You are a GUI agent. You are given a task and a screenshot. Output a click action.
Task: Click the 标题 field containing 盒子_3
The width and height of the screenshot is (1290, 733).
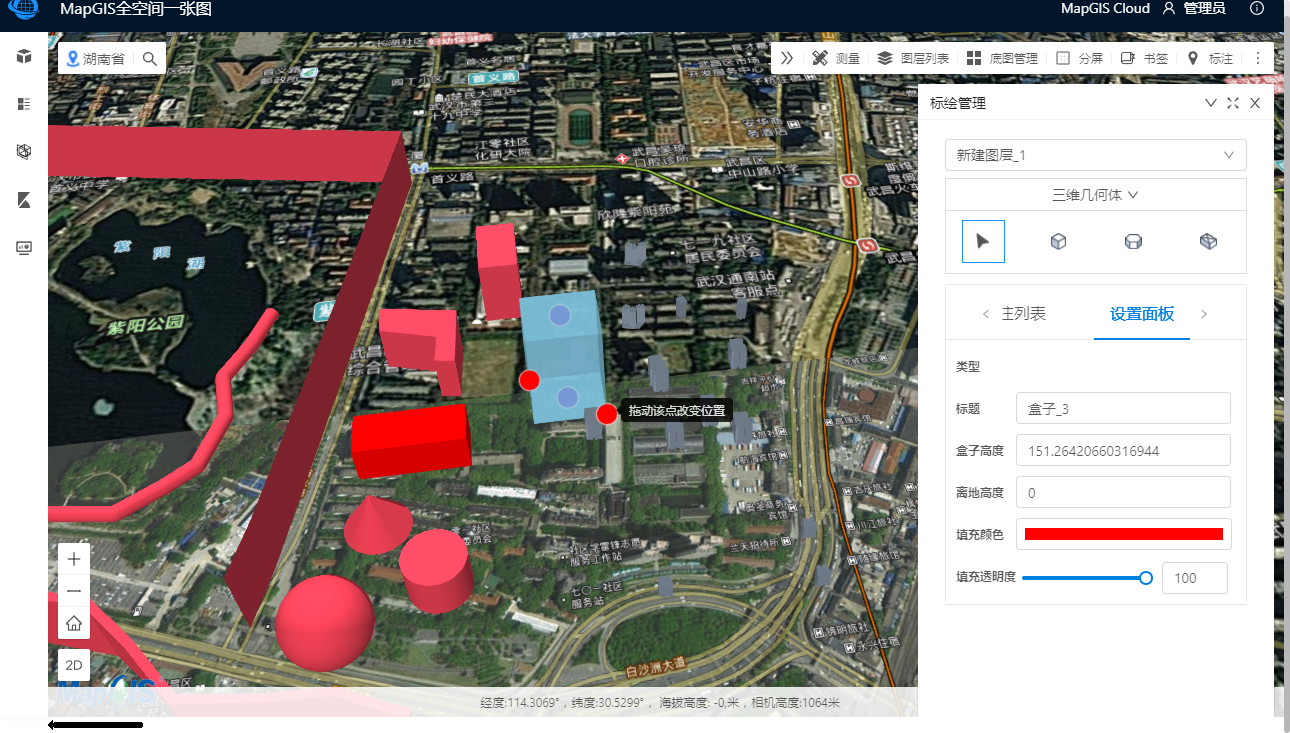click(1123, 408)
